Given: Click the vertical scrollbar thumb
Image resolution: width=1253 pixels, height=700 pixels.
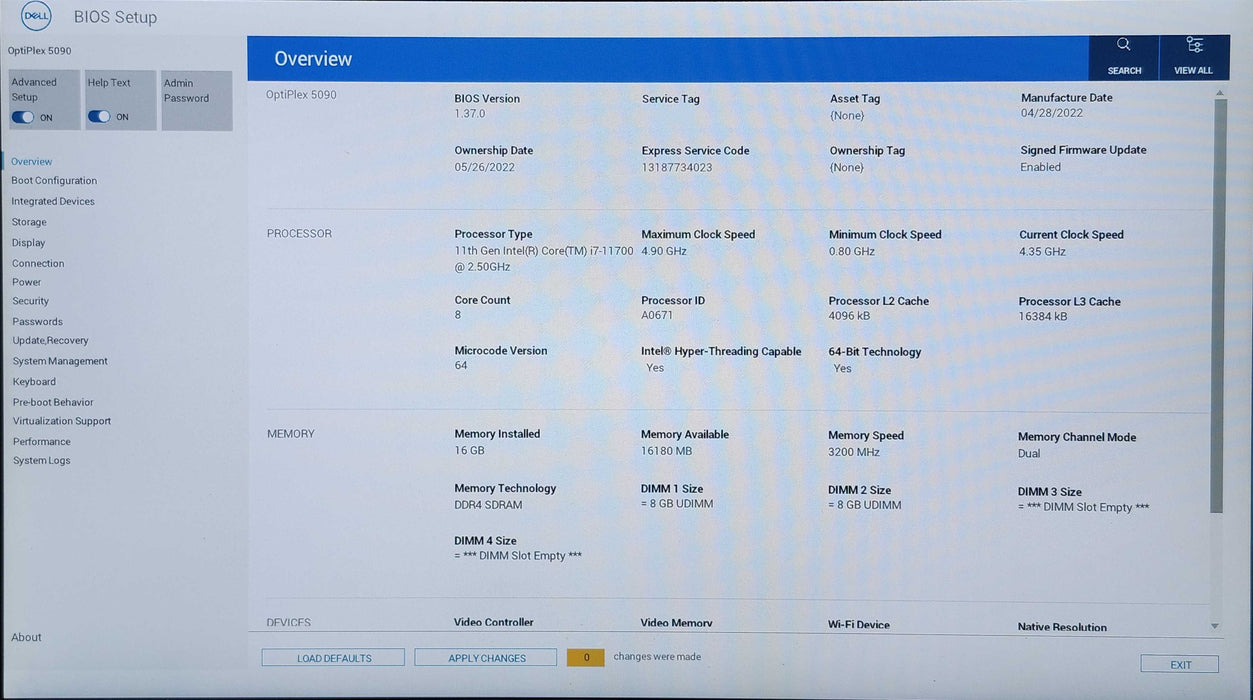Looking at the screenshot, I should point(1217,305).
